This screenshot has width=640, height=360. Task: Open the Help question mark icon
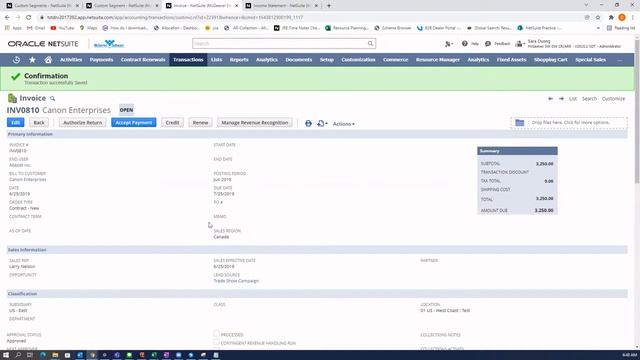tap(465, 43)
